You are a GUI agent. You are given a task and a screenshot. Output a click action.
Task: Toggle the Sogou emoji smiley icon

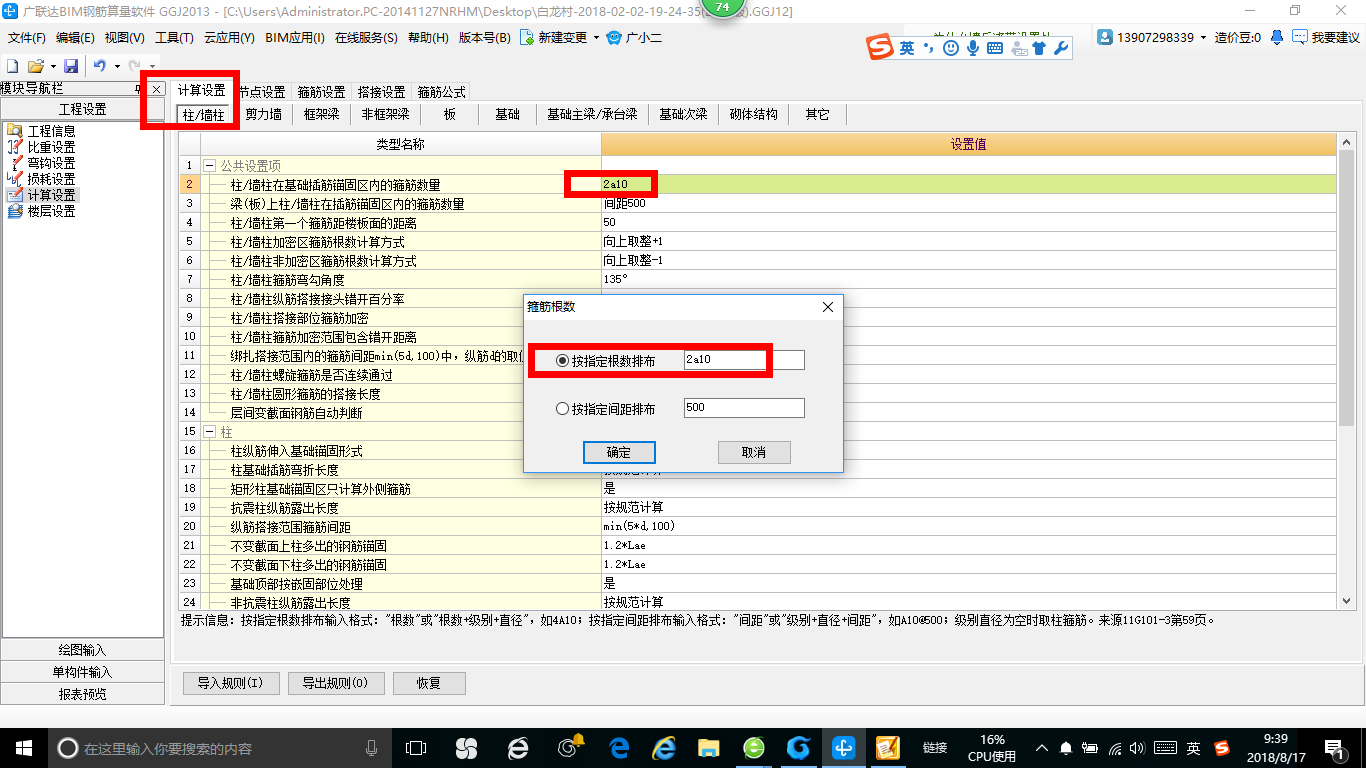951,47
